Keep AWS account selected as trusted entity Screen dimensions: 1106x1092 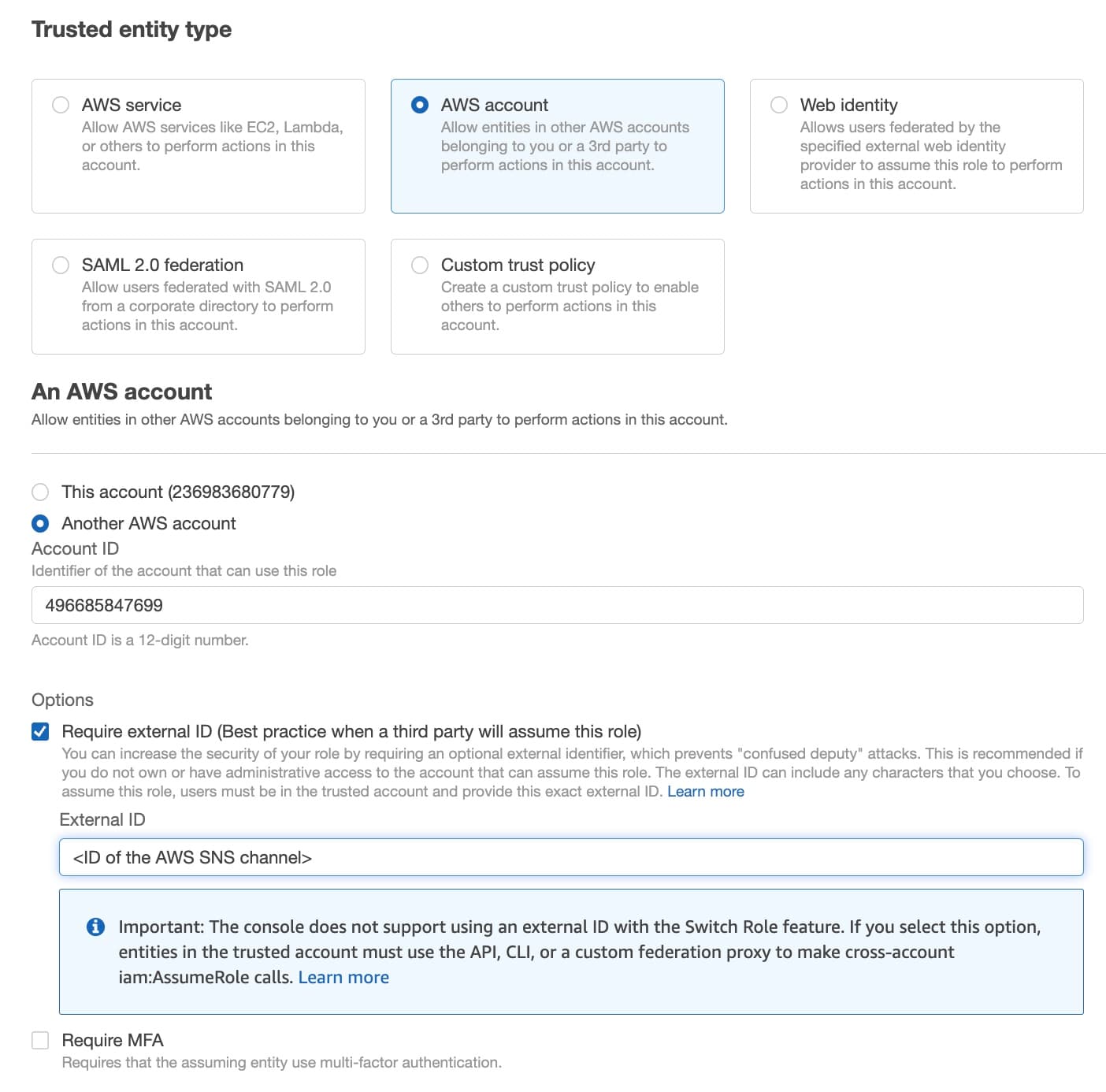coord(419,104)
